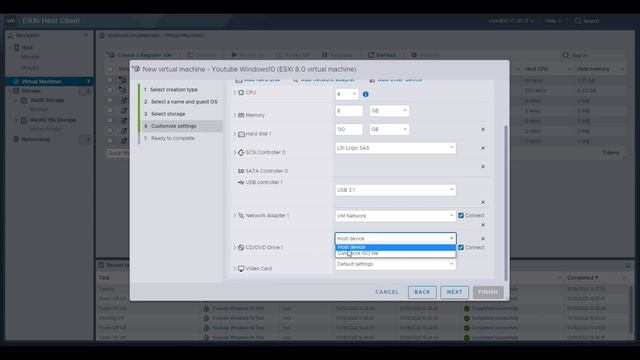
Task: Open the USB 3.1 controller dropdown
Action: click(396, 190)
